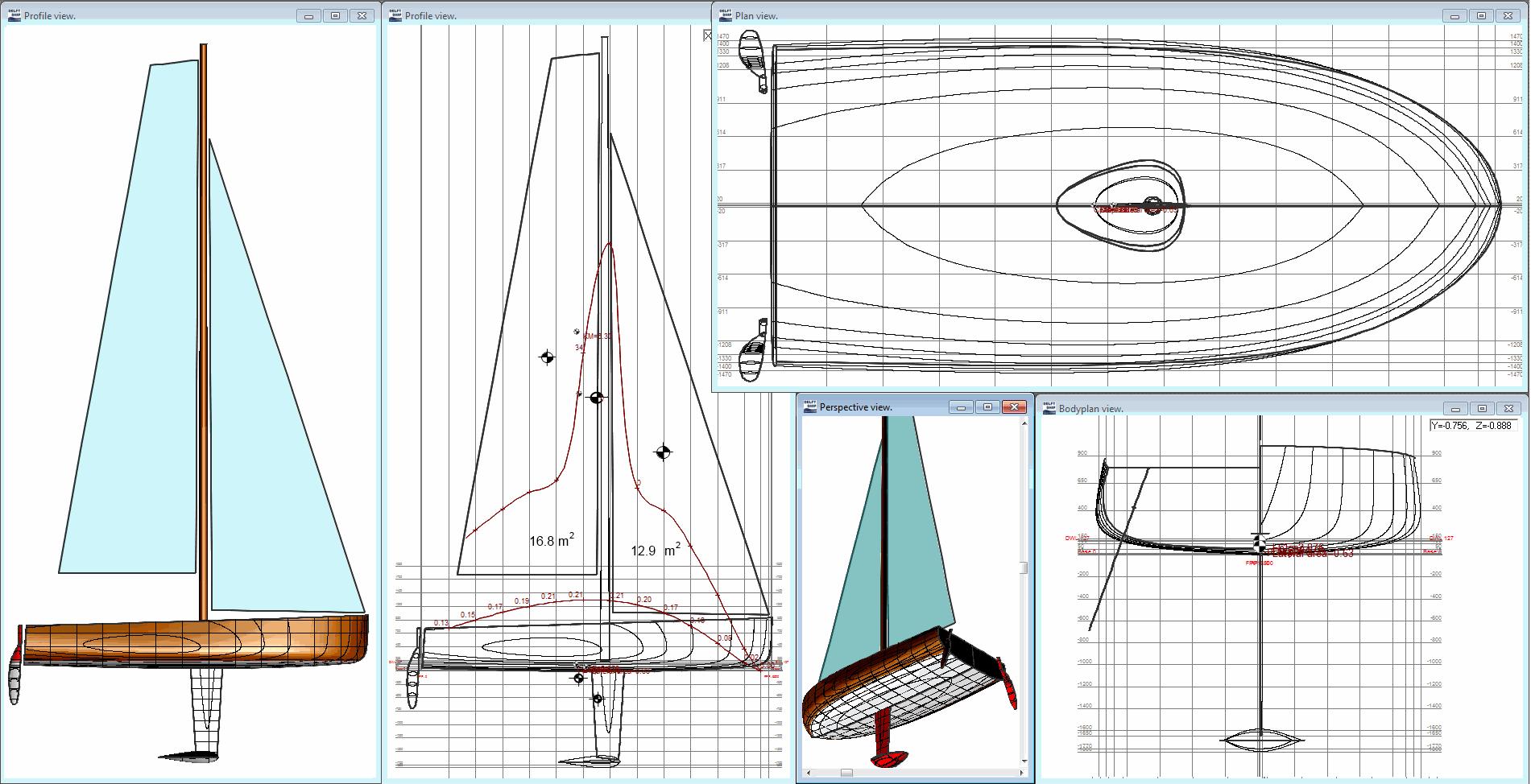This screenshot has width=1531, height=784.
Task: Click the small X box beside Plan view
Action: (x=707, y=35)
